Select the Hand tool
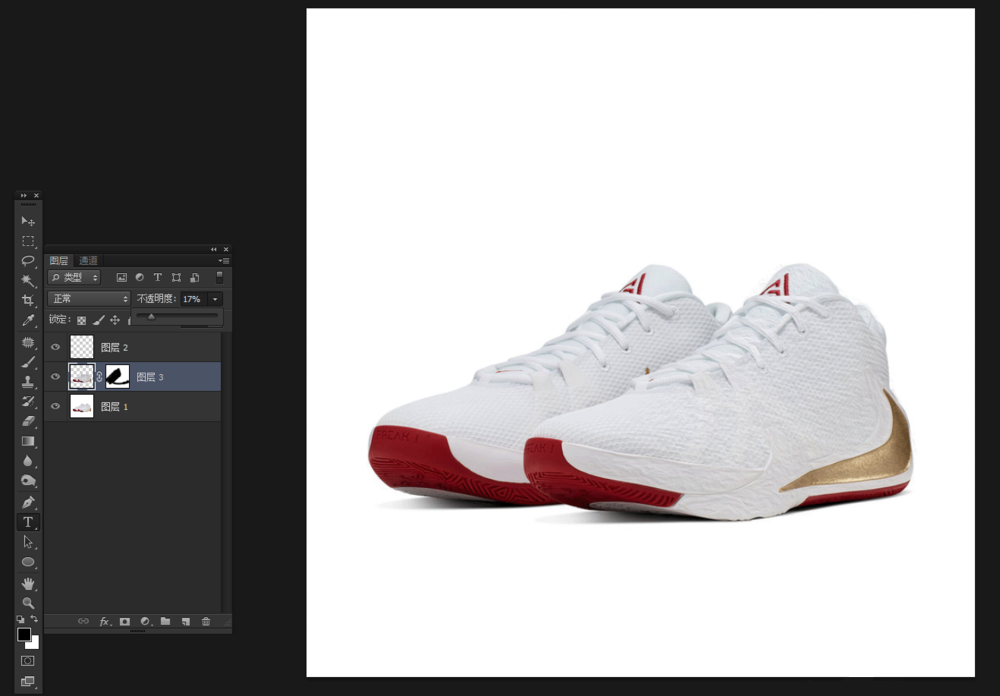Screen dimensions: 1000x696 28,583
